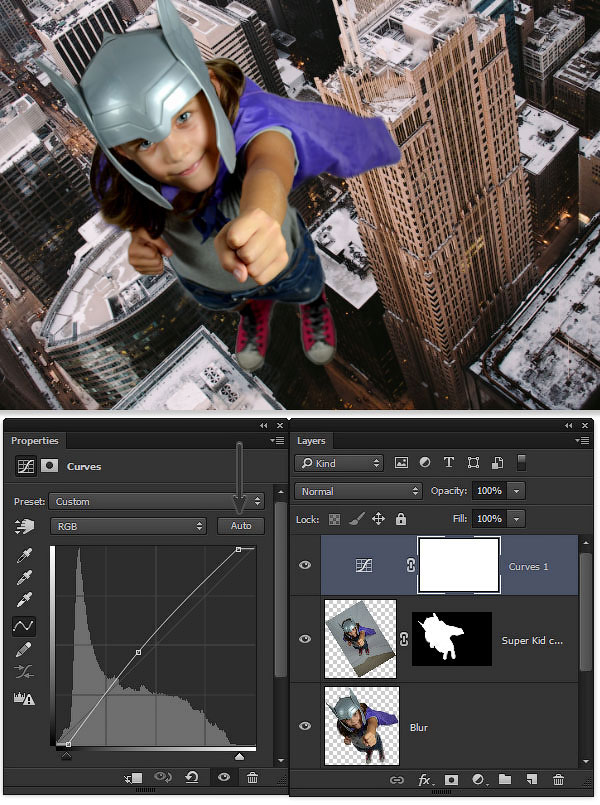Open the Fill slider dropdown arrow
The image size is (600, 805).
coord(516,519)
